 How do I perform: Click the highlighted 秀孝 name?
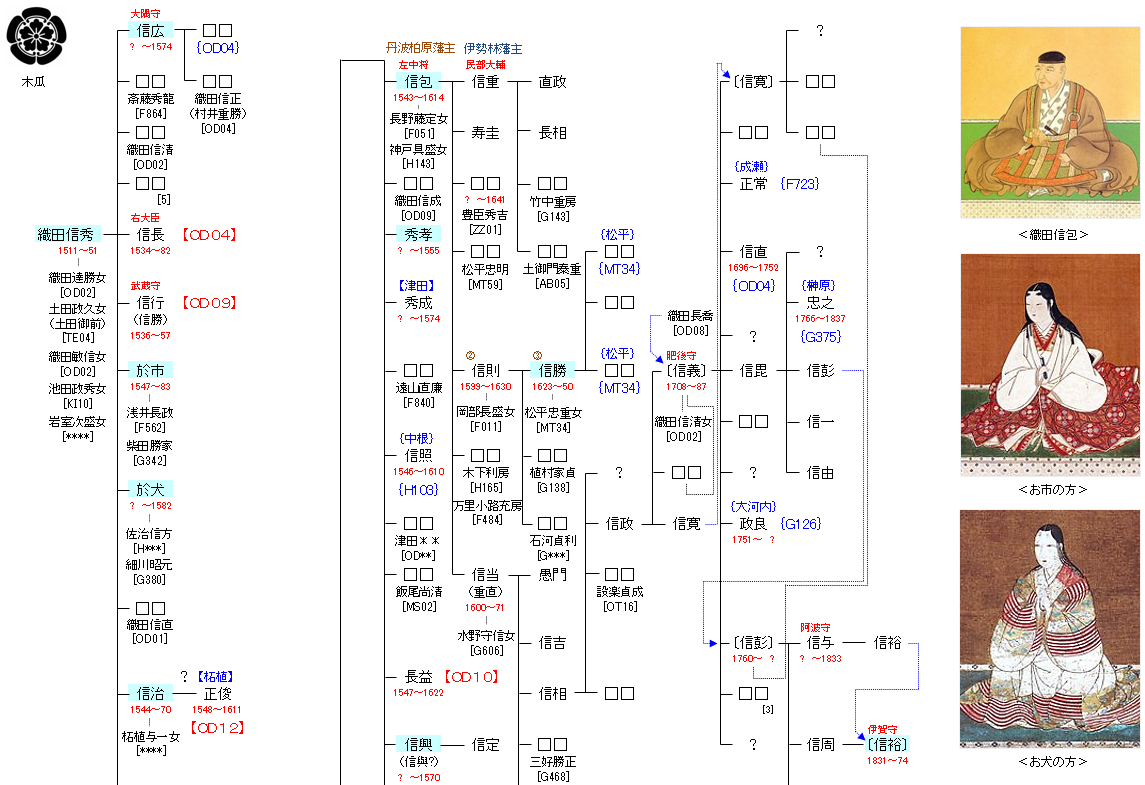pos(418,235)
